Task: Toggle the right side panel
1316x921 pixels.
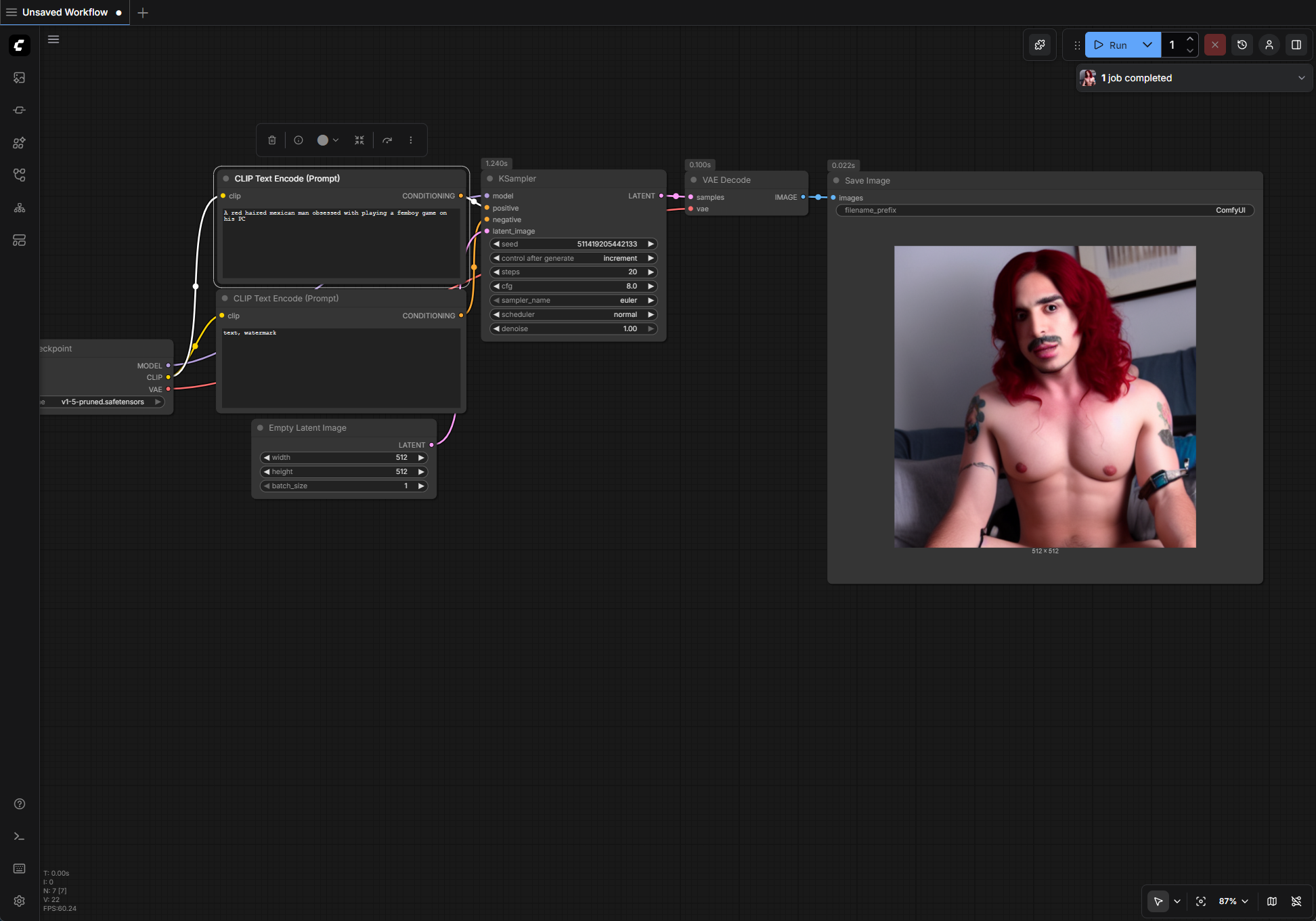Action: pyautogui.click(x=1296, y=45)
